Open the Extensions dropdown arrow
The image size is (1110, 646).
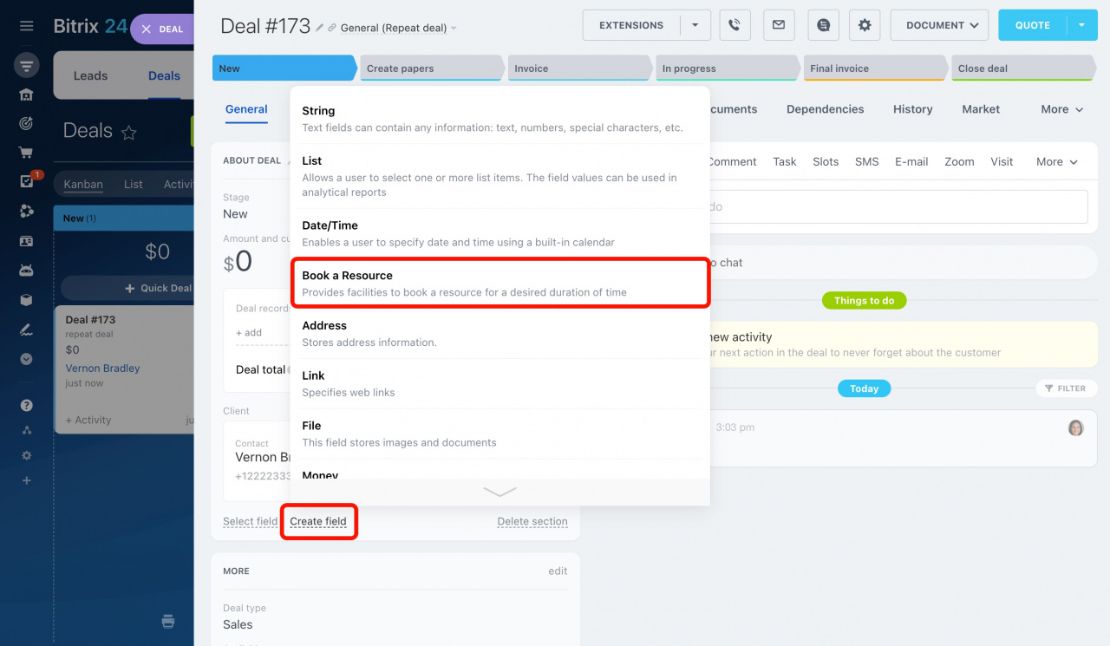point(695,25)
